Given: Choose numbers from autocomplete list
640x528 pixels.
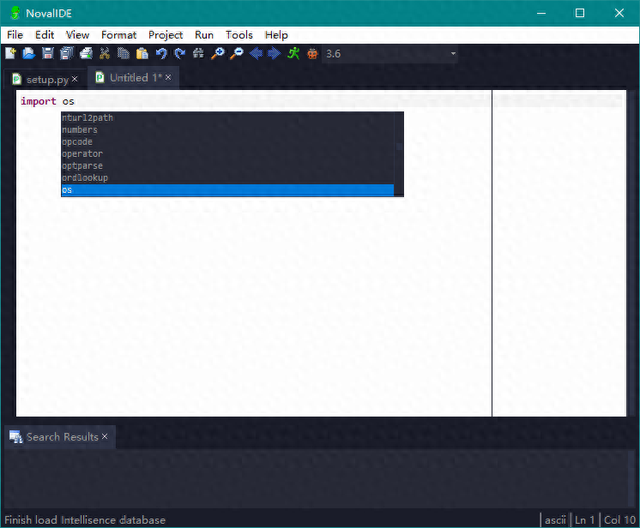Looking at the screenshot, I should [x=227, y=130].
